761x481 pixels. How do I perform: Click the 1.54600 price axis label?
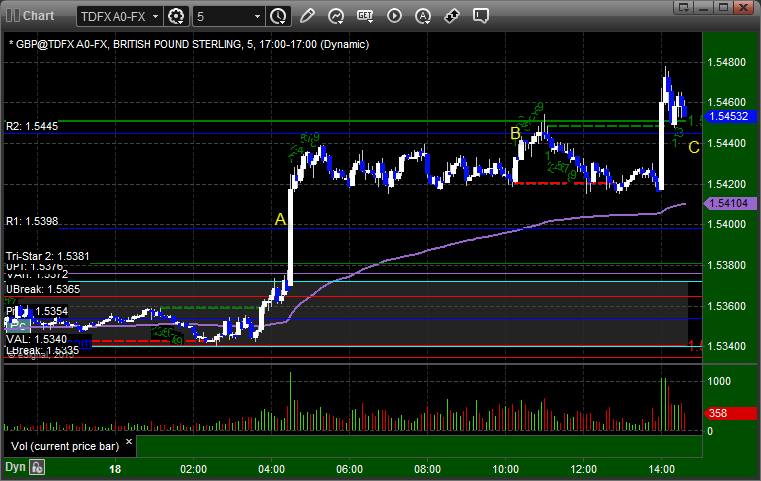(727, 102)
